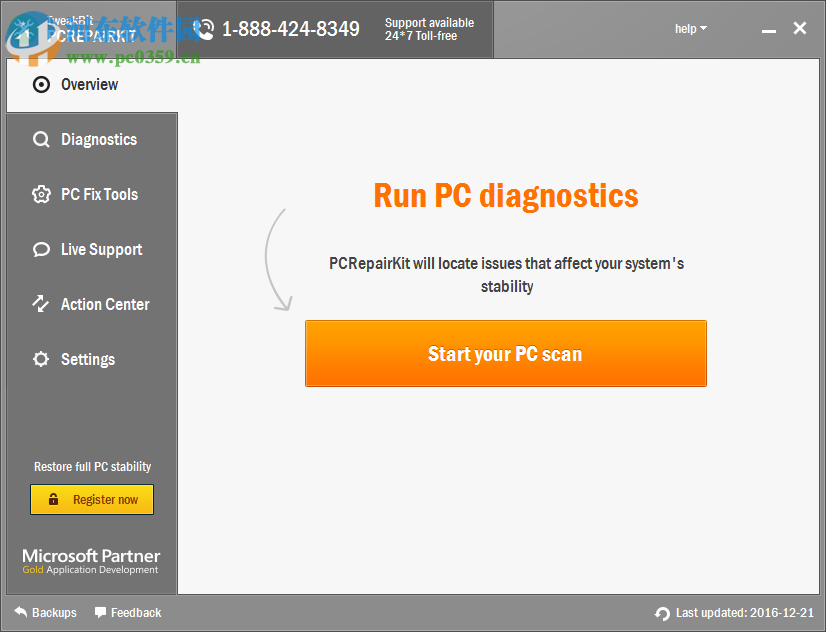Click the update refresh icon
This screenshot has height=632, width=826.
(x=662, y=613)
